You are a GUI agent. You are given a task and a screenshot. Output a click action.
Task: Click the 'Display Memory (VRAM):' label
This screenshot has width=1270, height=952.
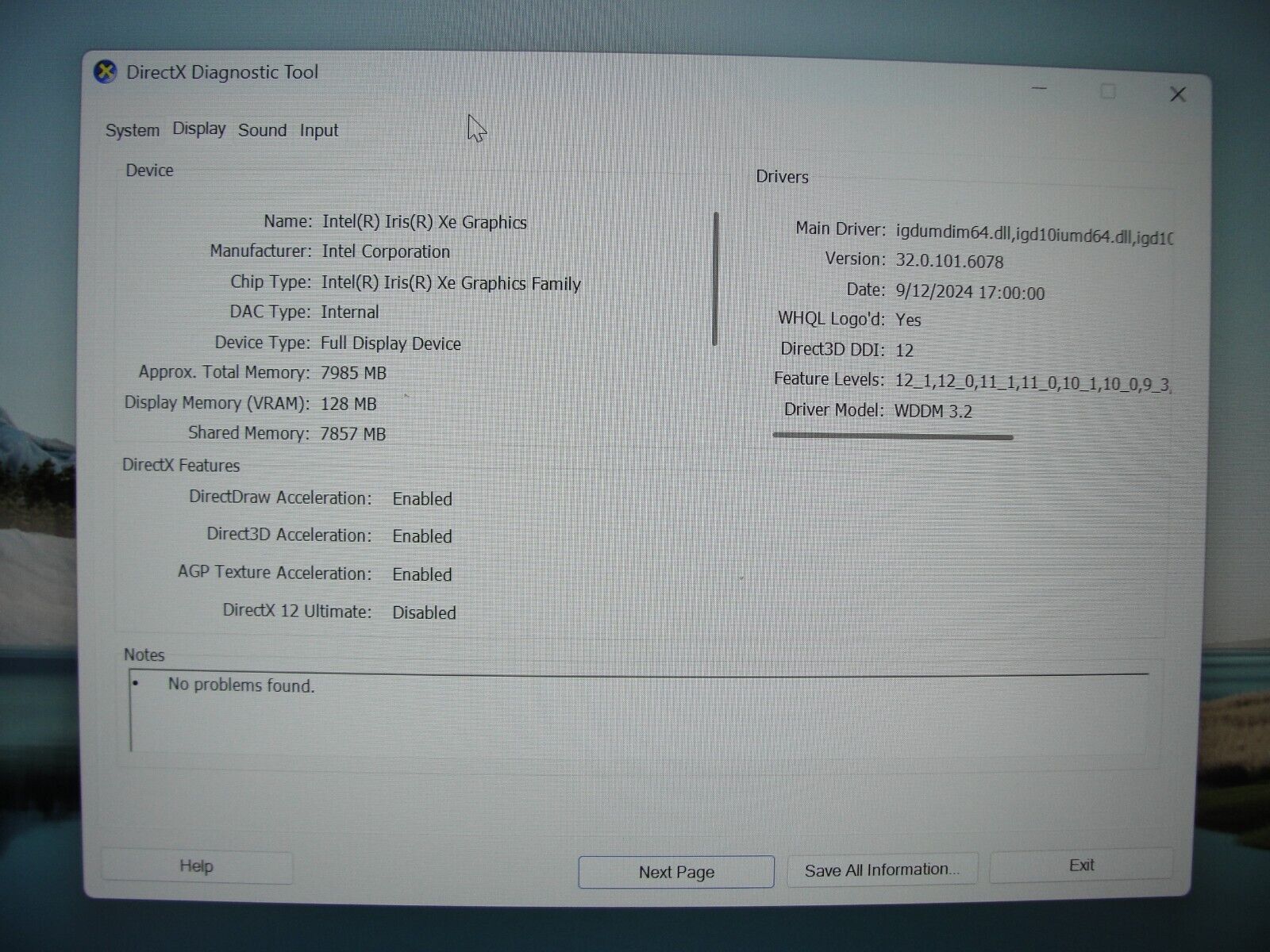coord(217,403)
